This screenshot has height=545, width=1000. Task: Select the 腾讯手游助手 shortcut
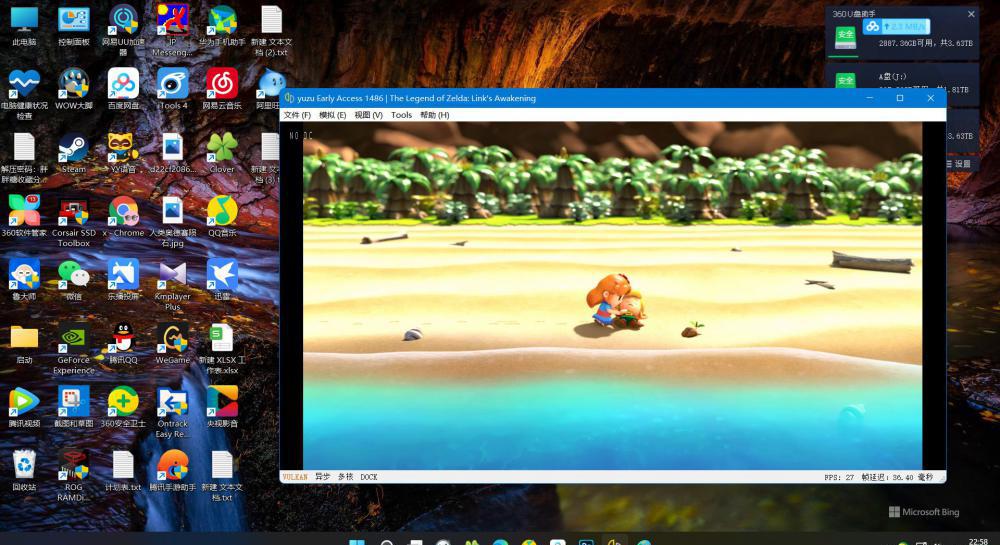172,470
